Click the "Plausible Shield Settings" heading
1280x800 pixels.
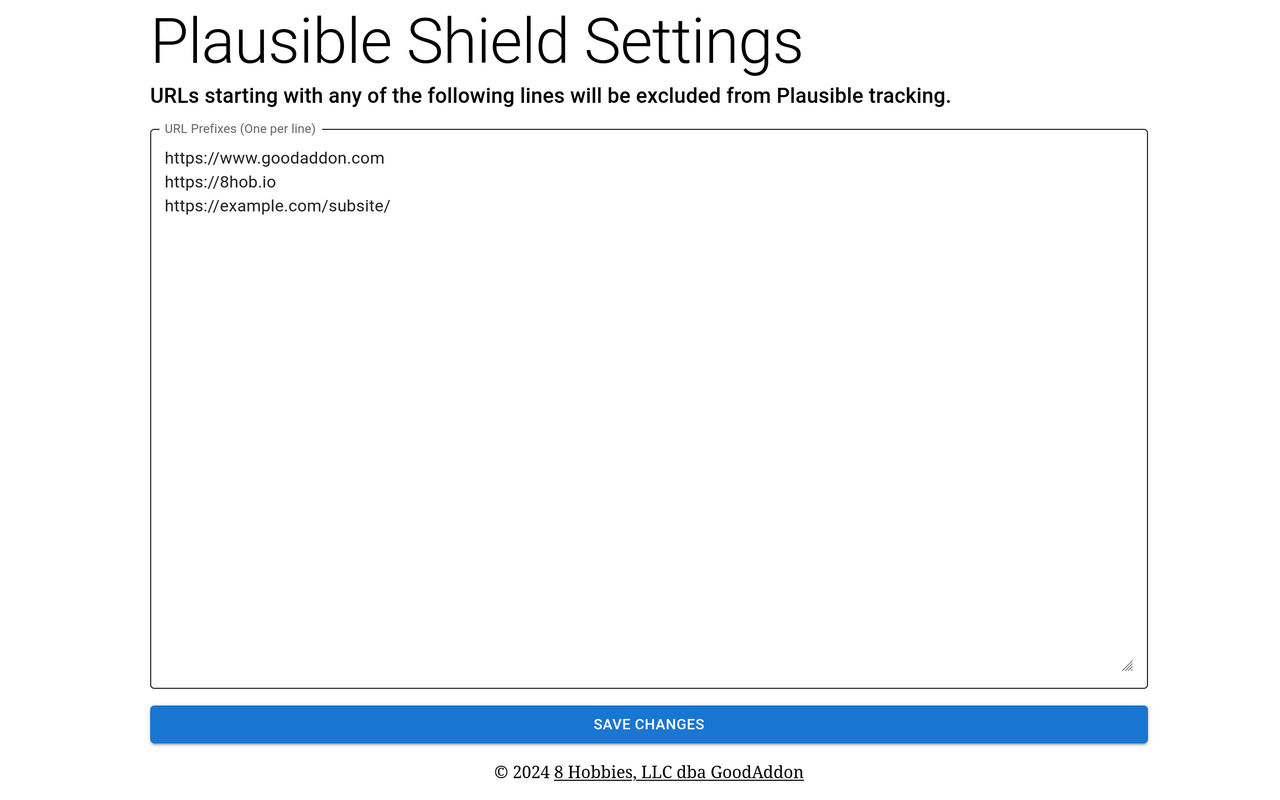(475, 42)
